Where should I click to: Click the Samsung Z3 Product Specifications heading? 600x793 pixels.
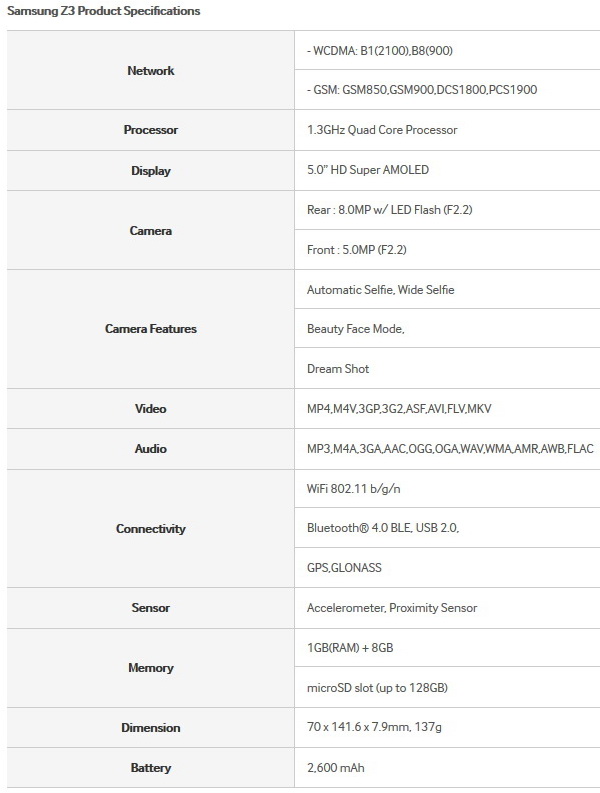(x=104, y=11)
